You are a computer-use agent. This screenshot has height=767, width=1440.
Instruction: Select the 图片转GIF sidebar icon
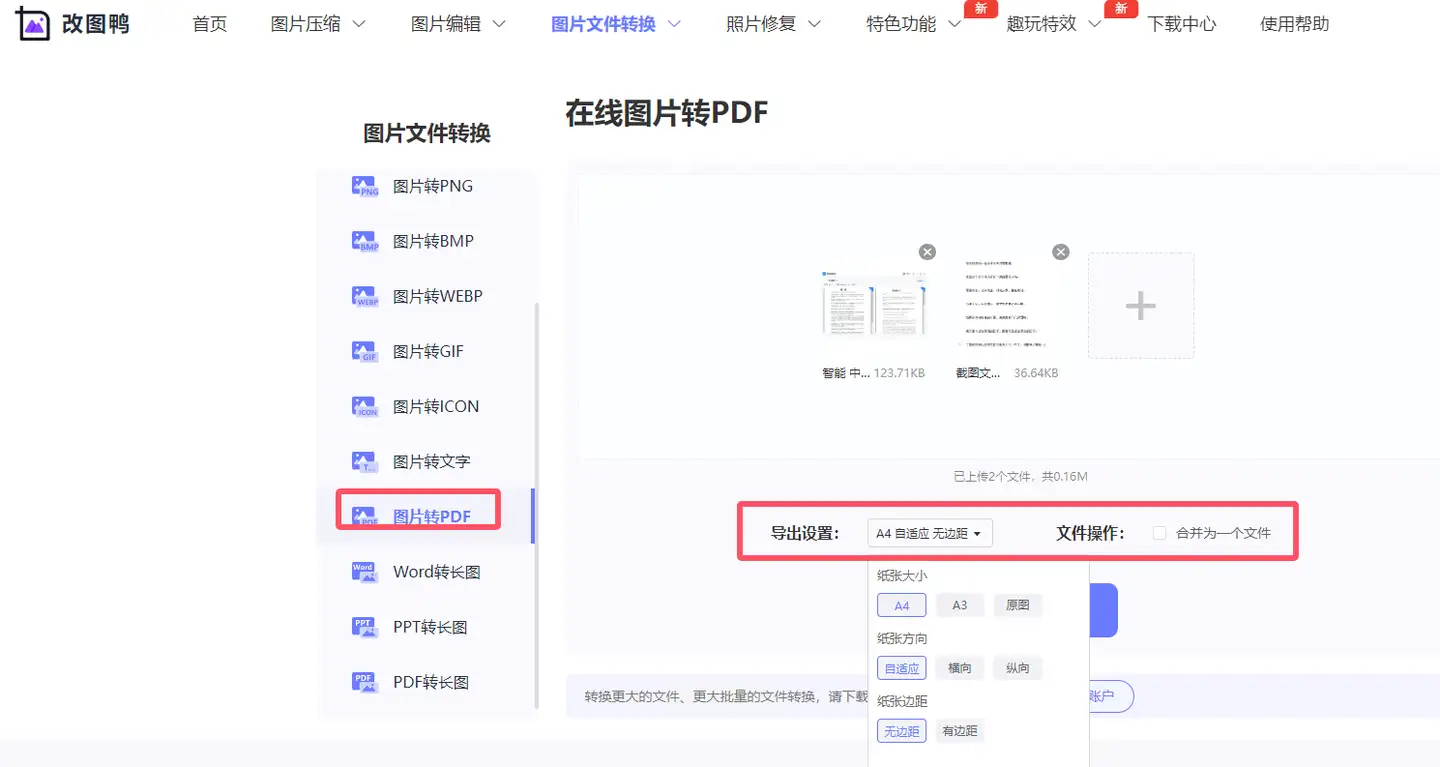point(365,351)
